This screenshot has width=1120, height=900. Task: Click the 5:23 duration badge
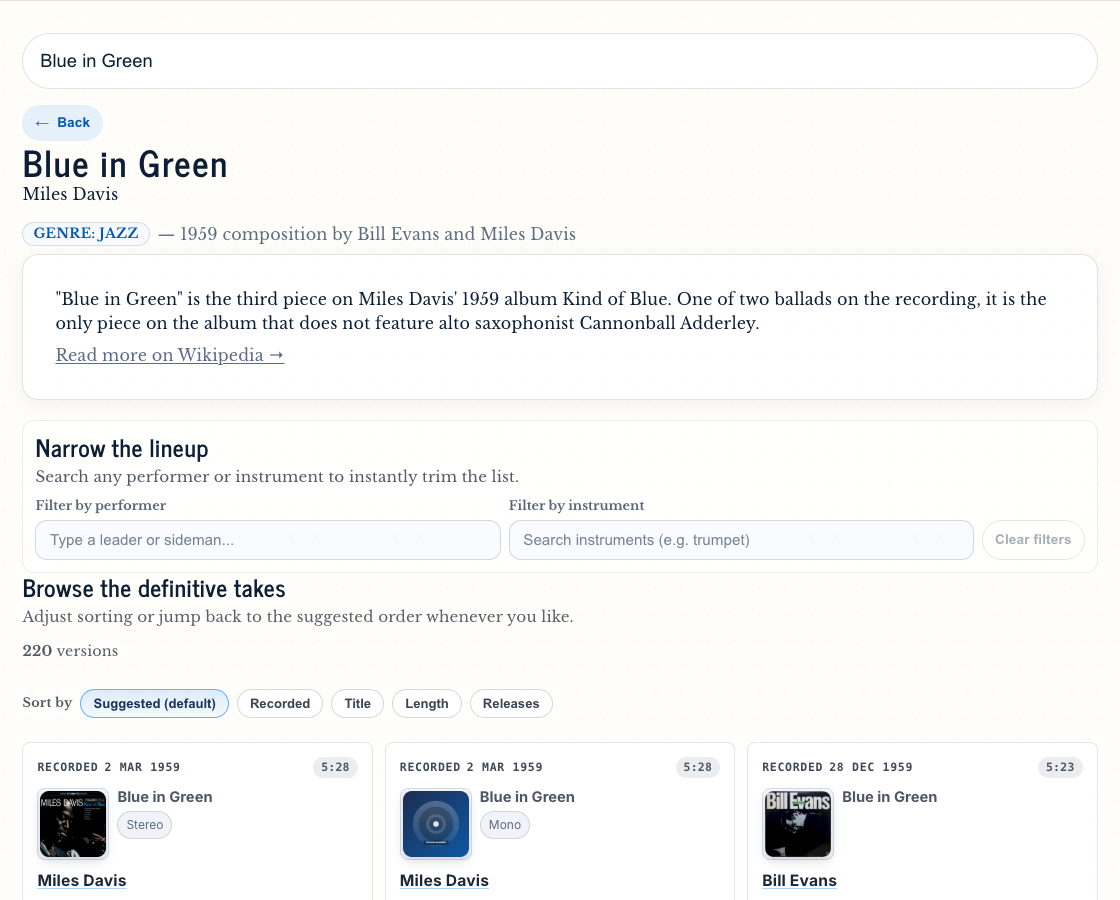(x=1060, y=767)
